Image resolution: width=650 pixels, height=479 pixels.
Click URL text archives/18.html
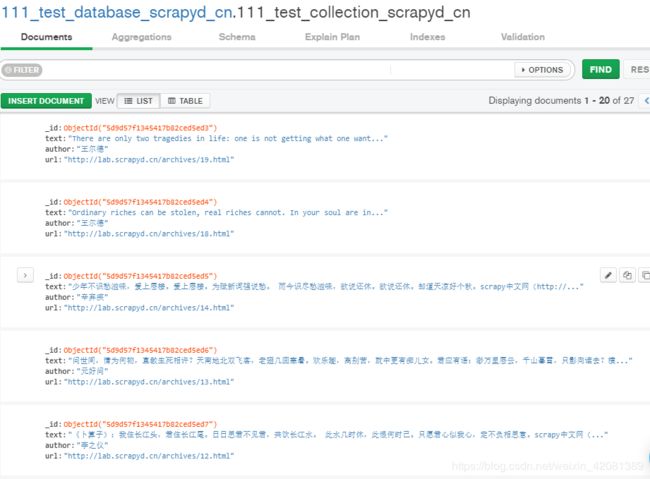149,234
